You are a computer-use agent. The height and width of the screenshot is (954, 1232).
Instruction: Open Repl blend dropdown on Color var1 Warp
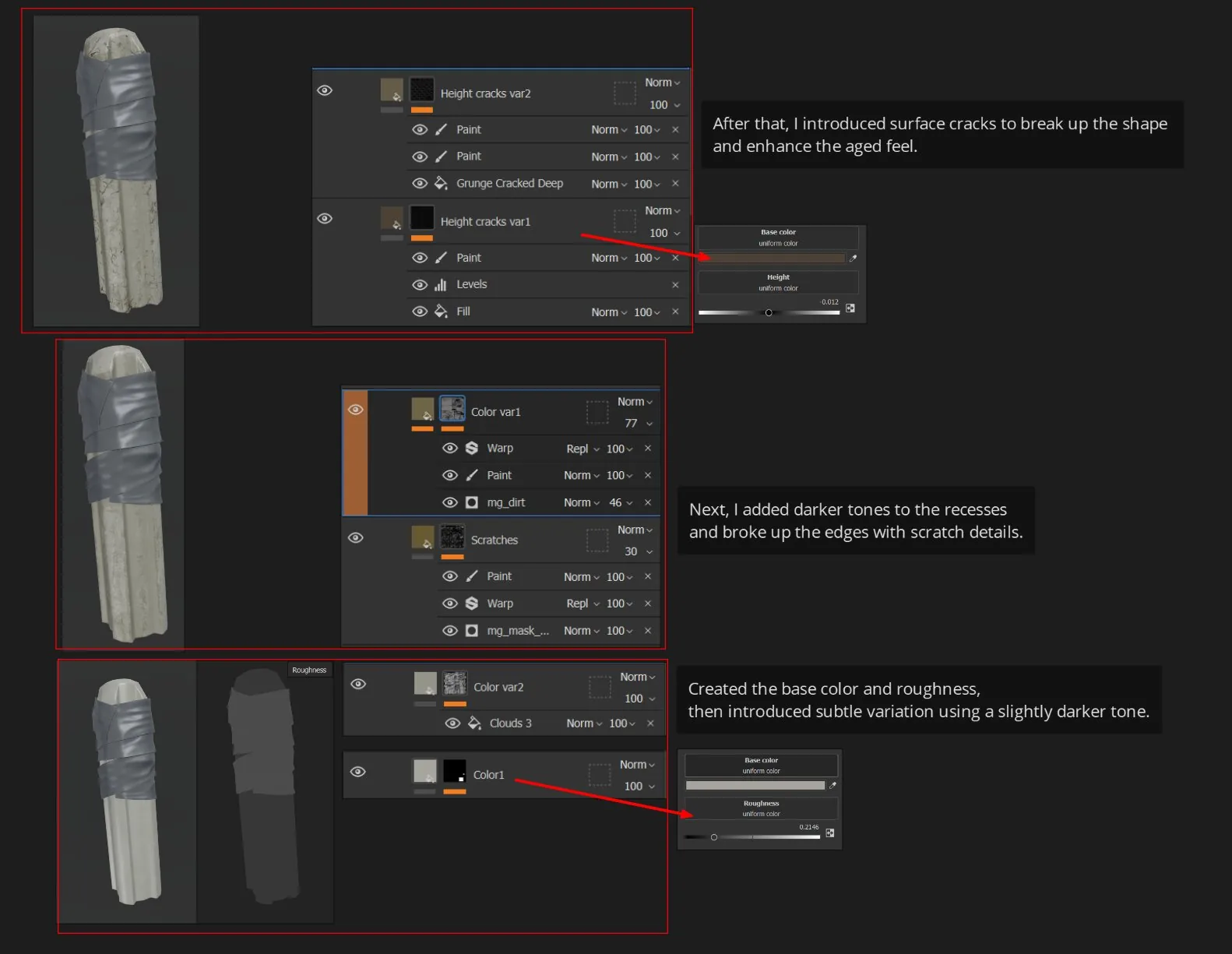coord(583,449)
